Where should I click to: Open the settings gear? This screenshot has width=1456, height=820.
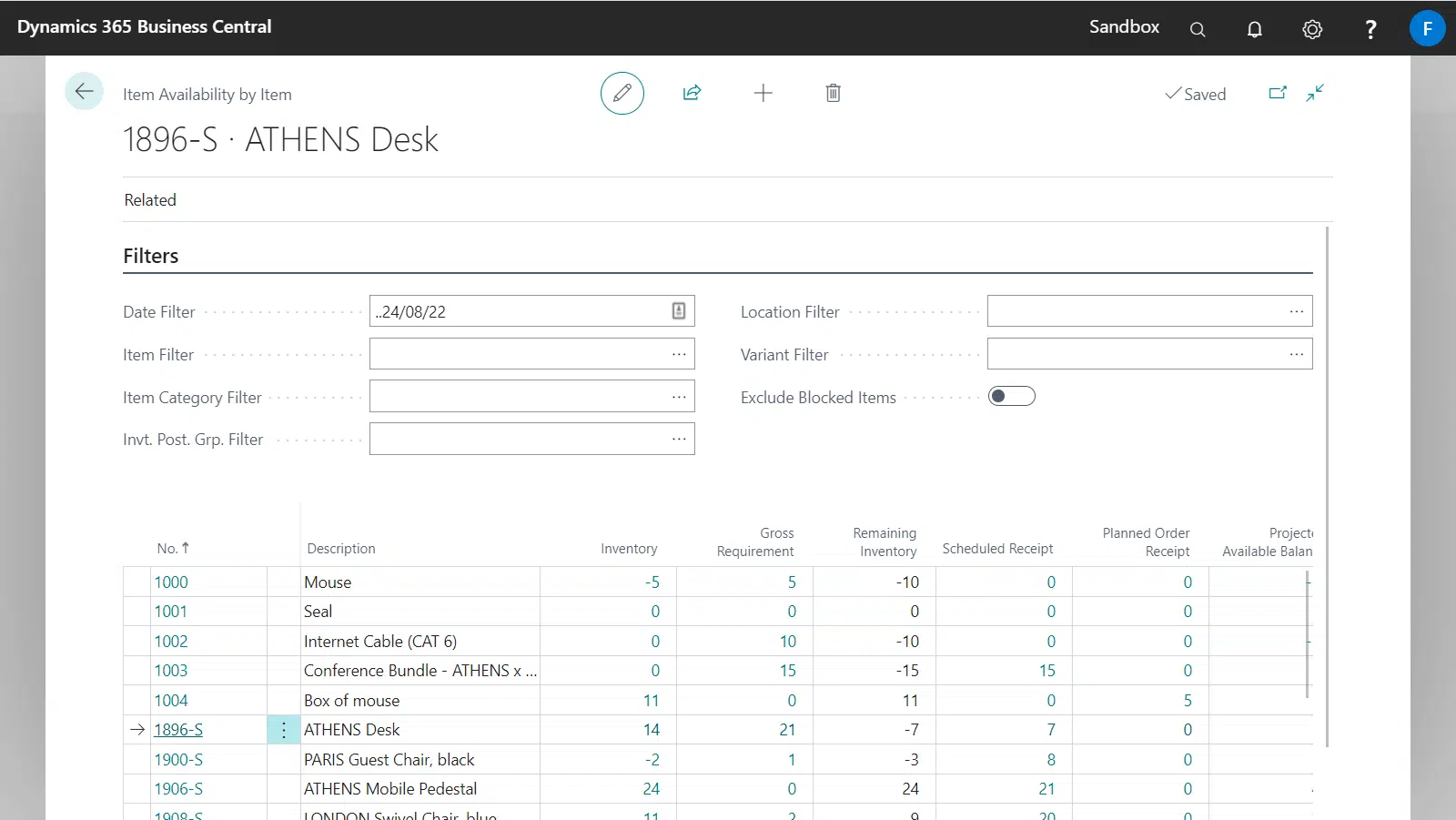pos(1312,29)
